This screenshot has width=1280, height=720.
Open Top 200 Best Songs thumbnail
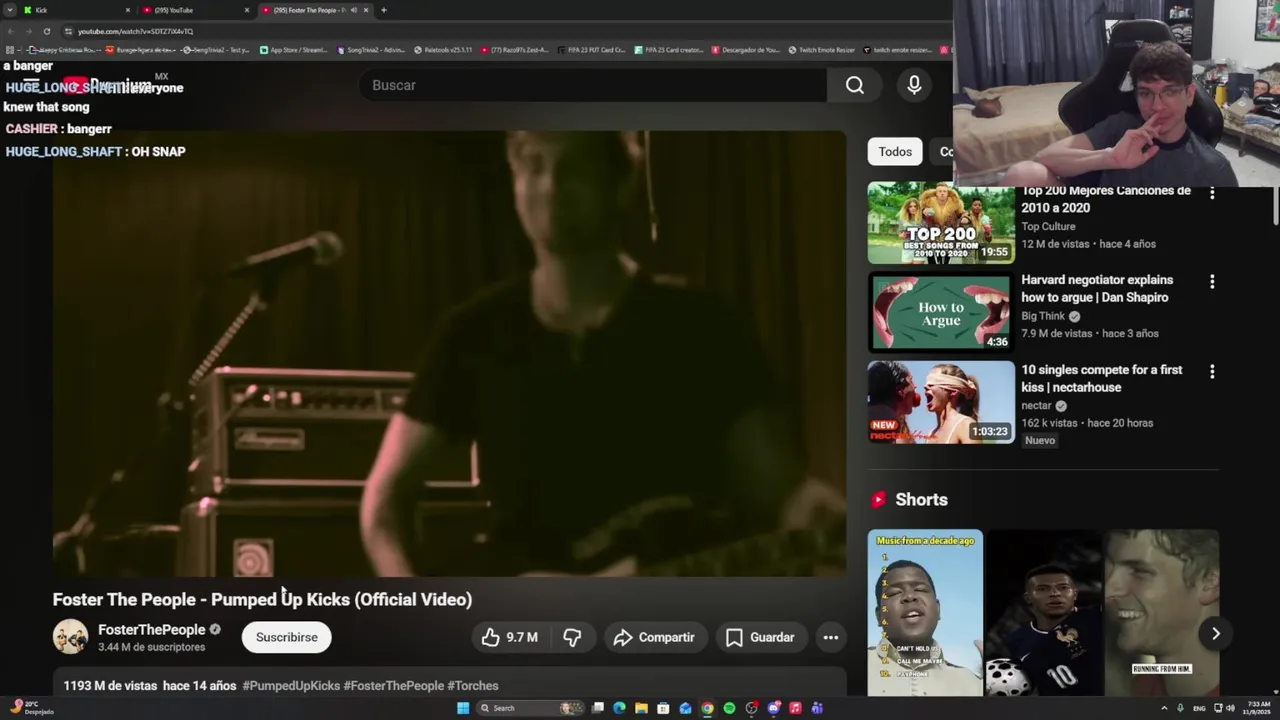pyautogui.click(x=941, y=223)
